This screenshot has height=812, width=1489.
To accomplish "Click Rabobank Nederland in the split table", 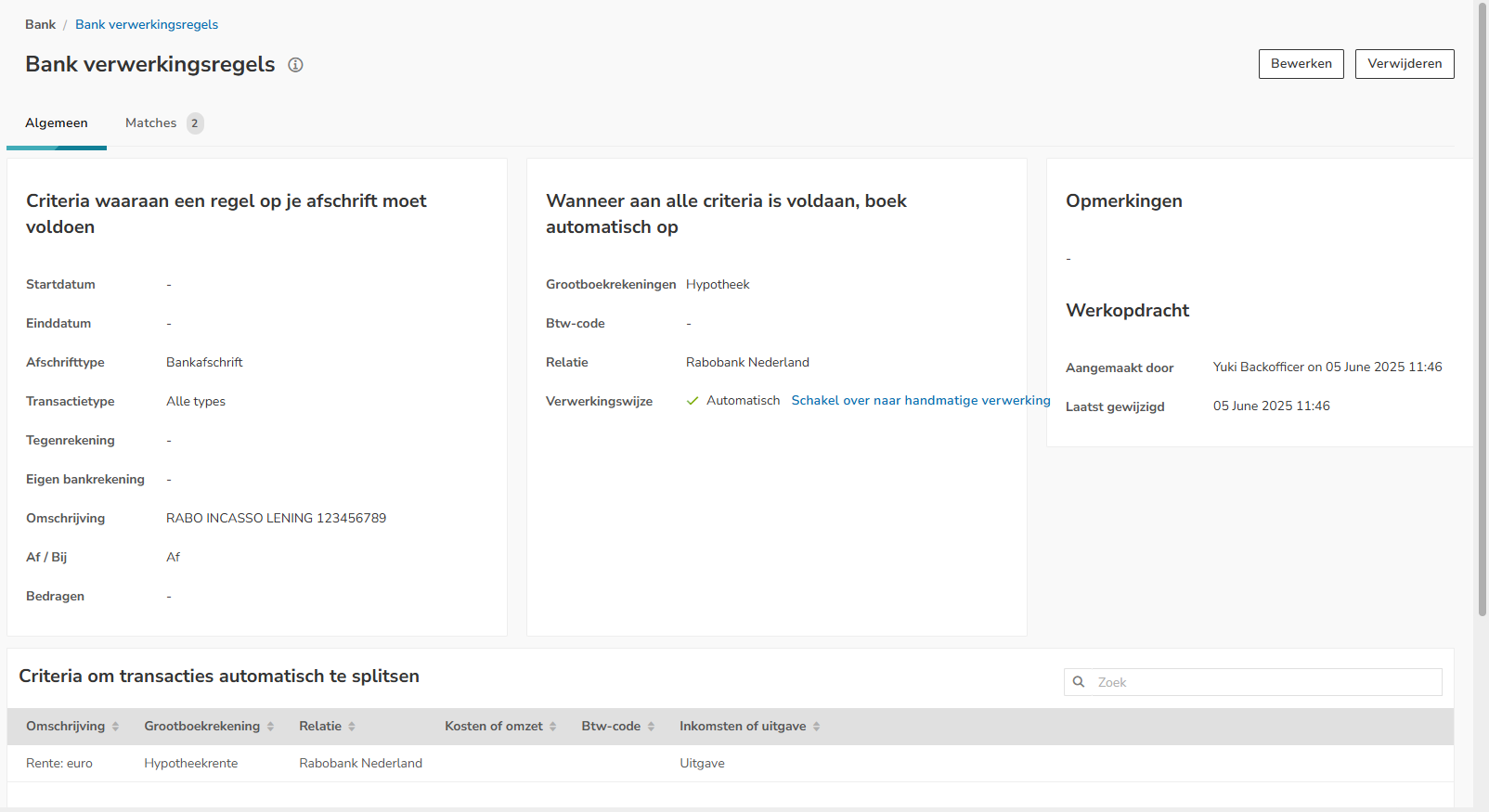I will pyautogui.click(x=360, y=764).
